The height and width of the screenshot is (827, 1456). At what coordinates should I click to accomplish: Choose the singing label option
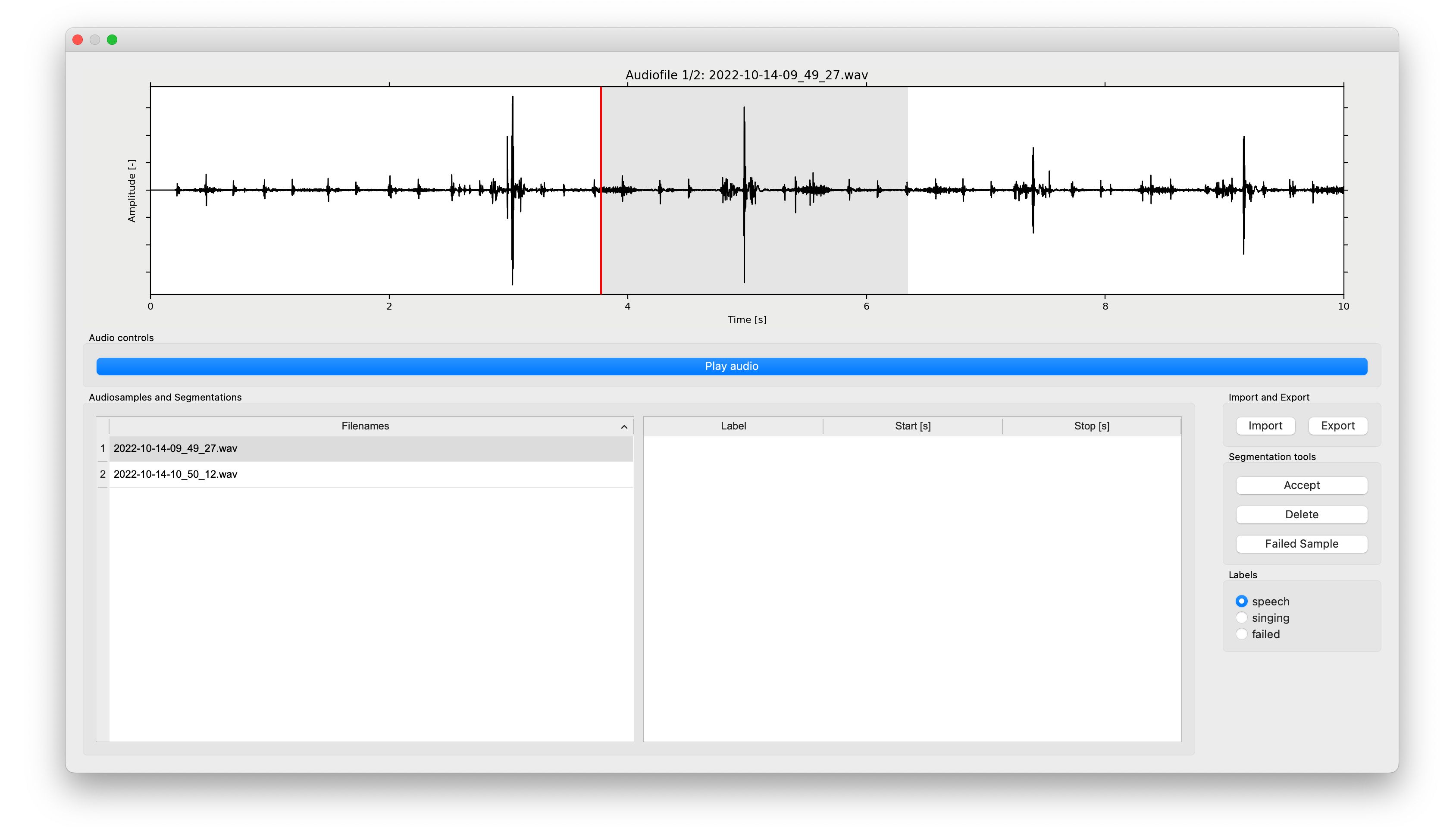pyautogui.click(x=1241, y=617)
